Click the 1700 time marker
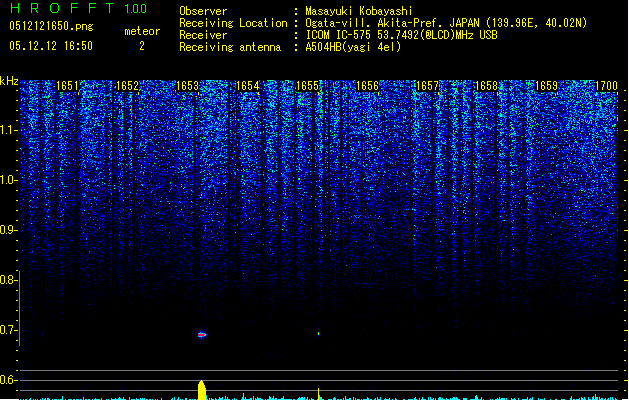Screen dimensions: 629x400 tap(606, 86)
